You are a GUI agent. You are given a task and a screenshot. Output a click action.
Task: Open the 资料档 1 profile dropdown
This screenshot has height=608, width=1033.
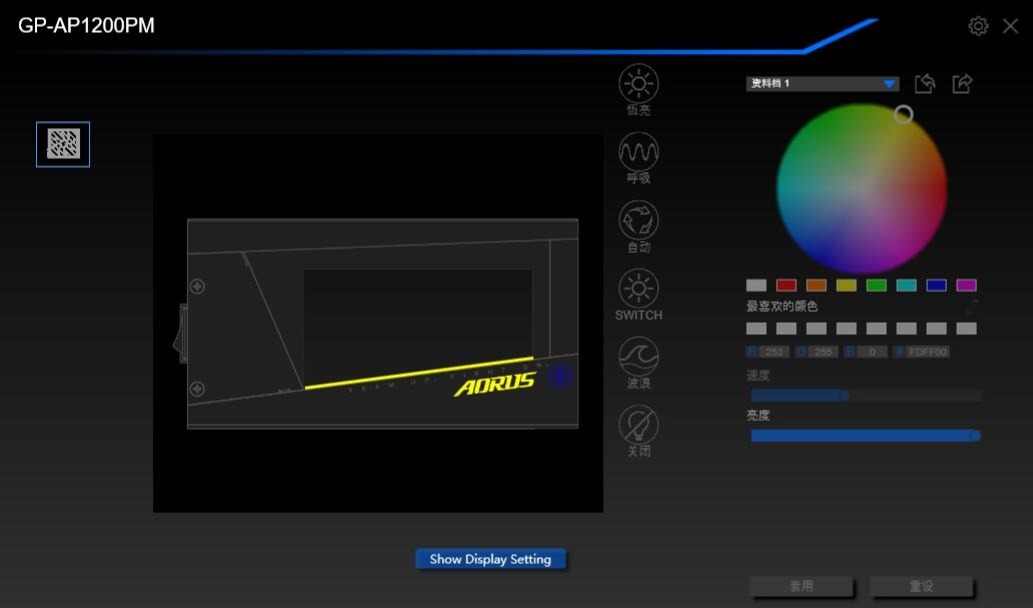822,84
